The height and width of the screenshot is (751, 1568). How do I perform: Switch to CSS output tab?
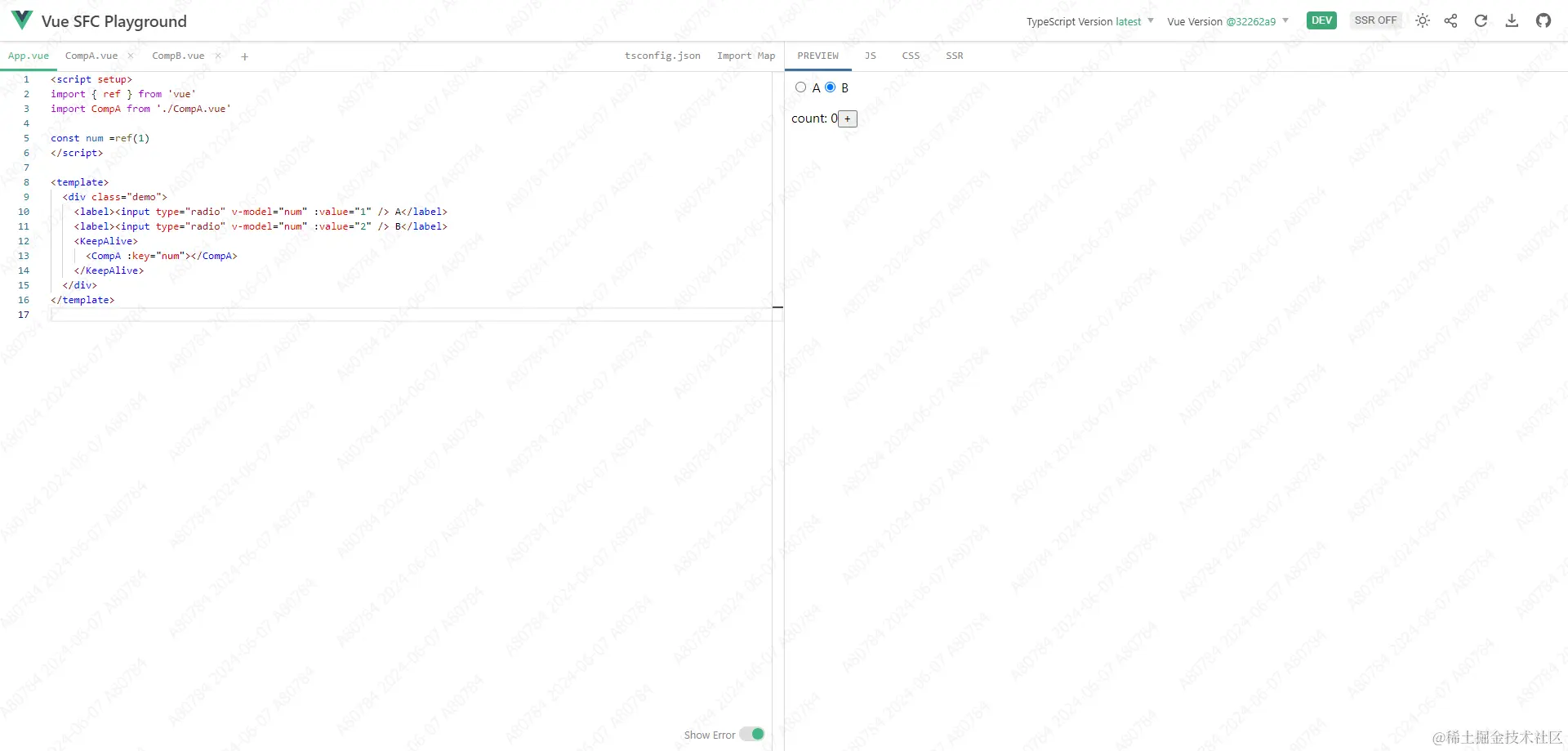coord(911,56)
